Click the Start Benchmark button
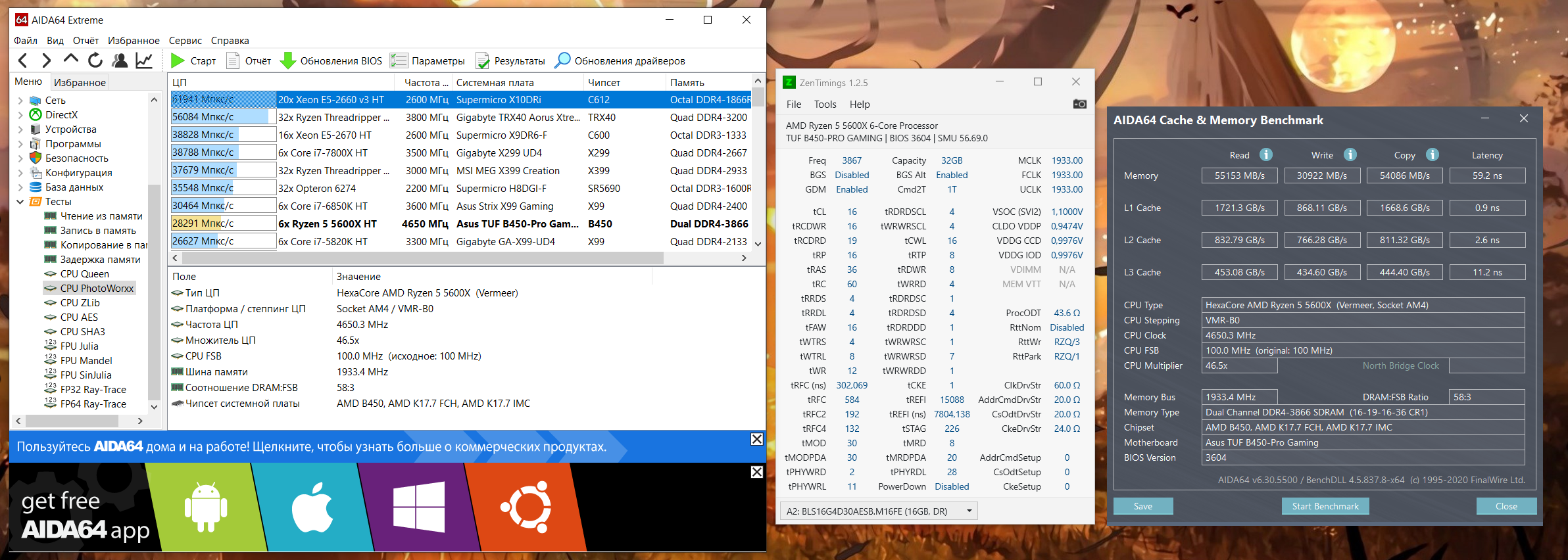 (1325, 506)
